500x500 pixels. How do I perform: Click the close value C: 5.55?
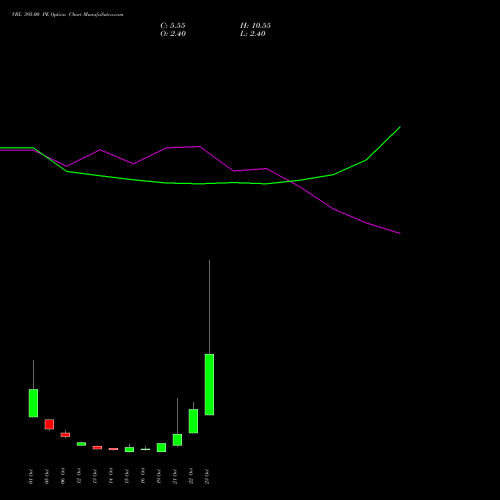click(173, 26)
